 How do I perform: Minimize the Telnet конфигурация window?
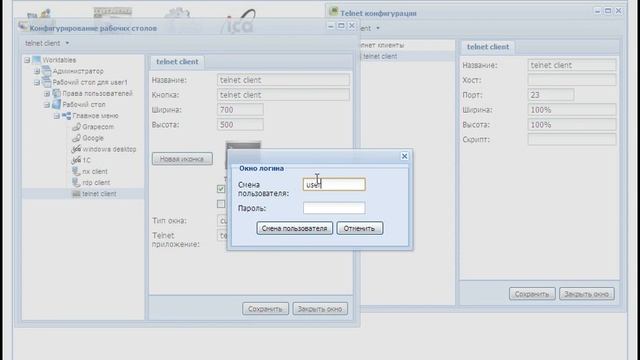pyautogui.click(x=598, y=11)
